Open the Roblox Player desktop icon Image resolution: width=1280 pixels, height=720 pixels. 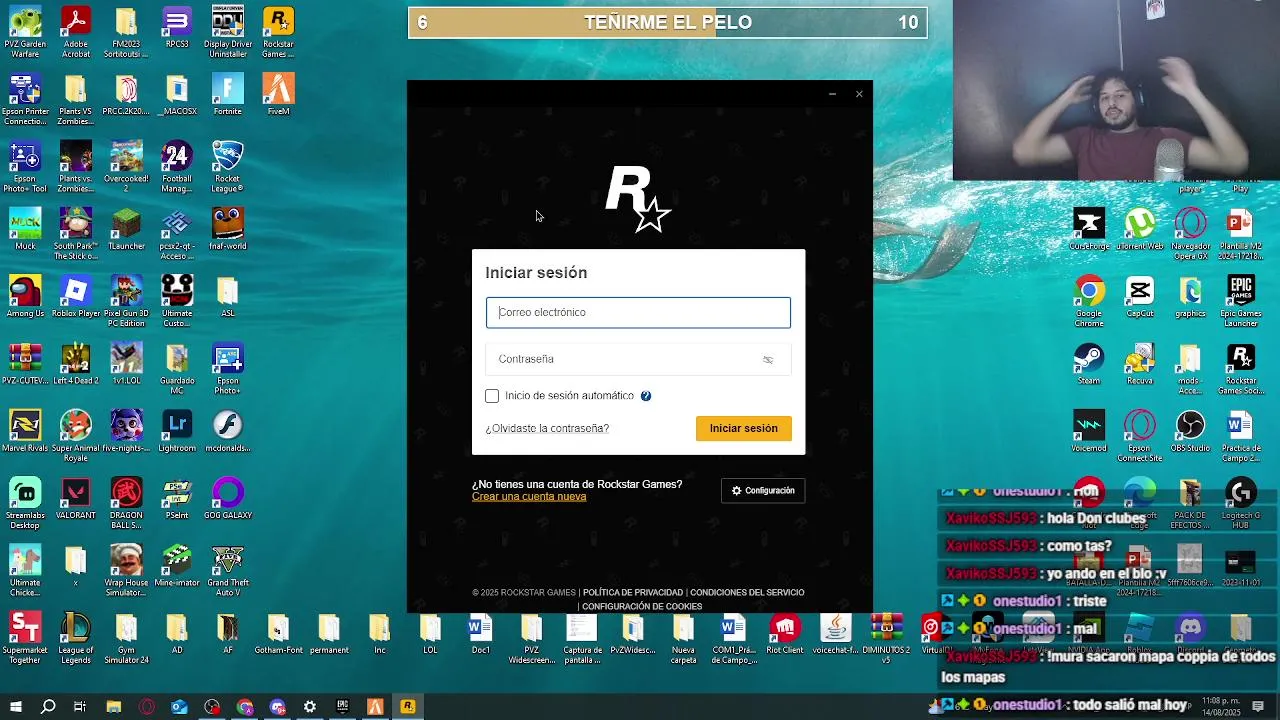click(76, 297)
